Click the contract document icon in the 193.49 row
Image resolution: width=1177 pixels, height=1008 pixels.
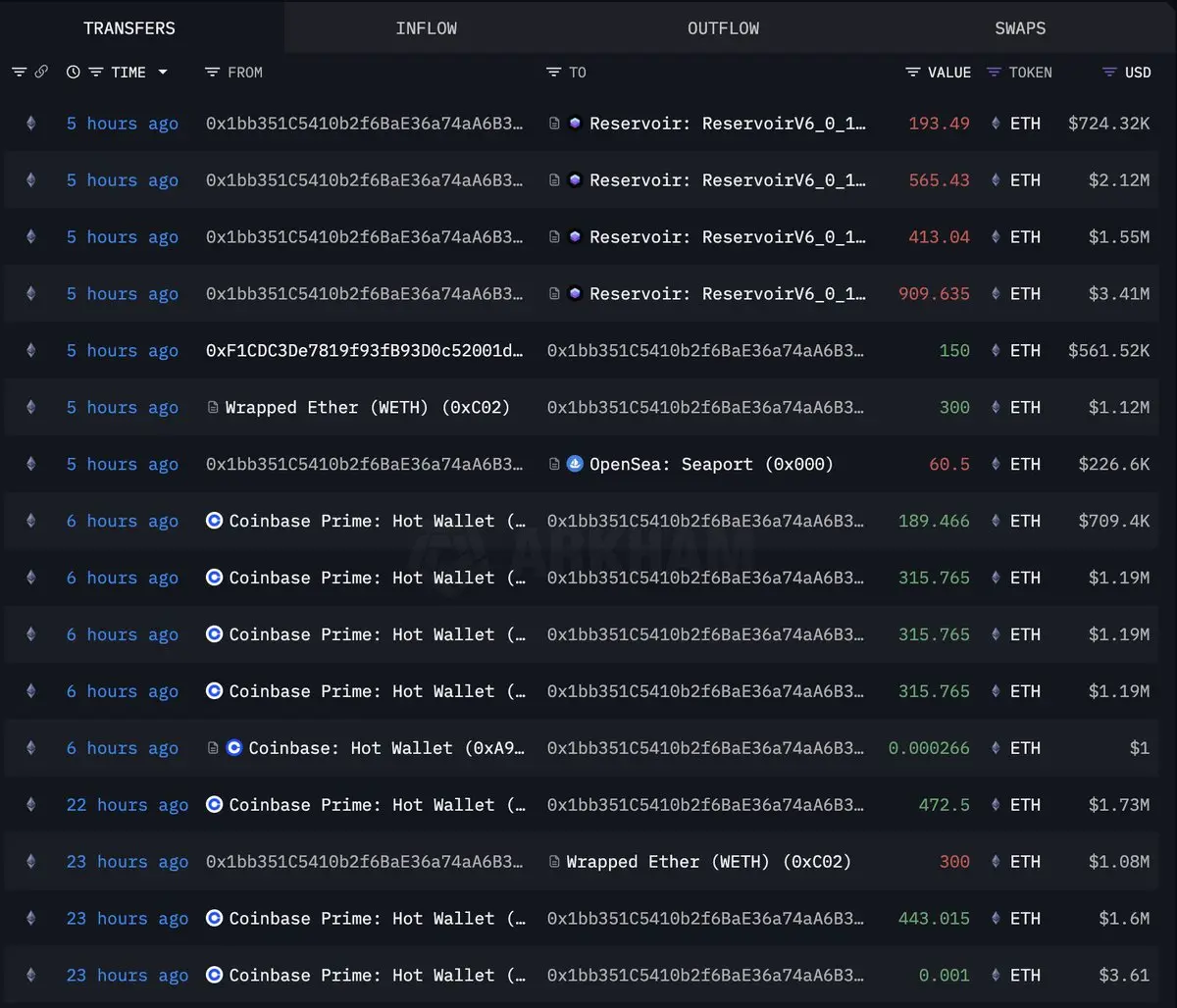554,124
